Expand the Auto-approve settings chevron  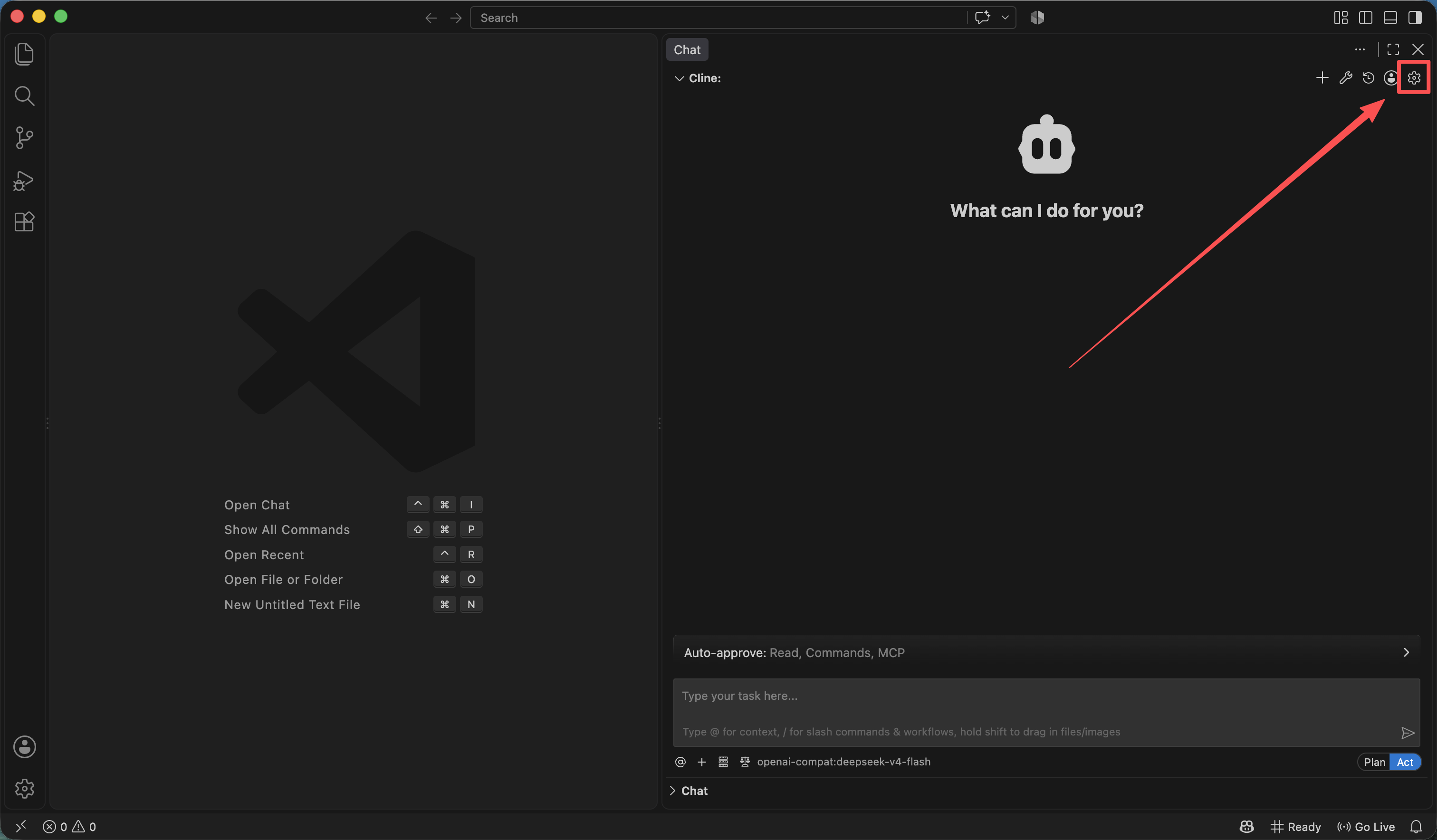tap(1406, 652)
